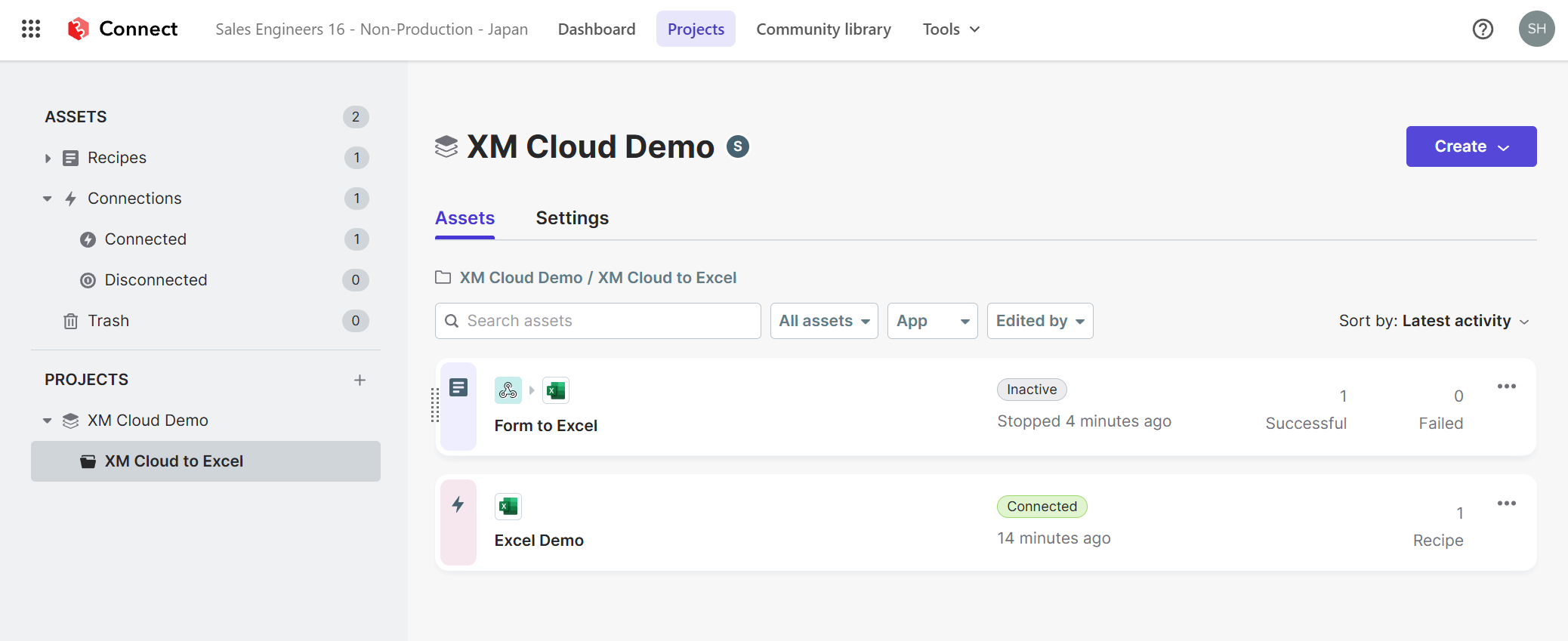Click the project stack icon beside the XM Cloud Demo title

click(x=446, y=146)
